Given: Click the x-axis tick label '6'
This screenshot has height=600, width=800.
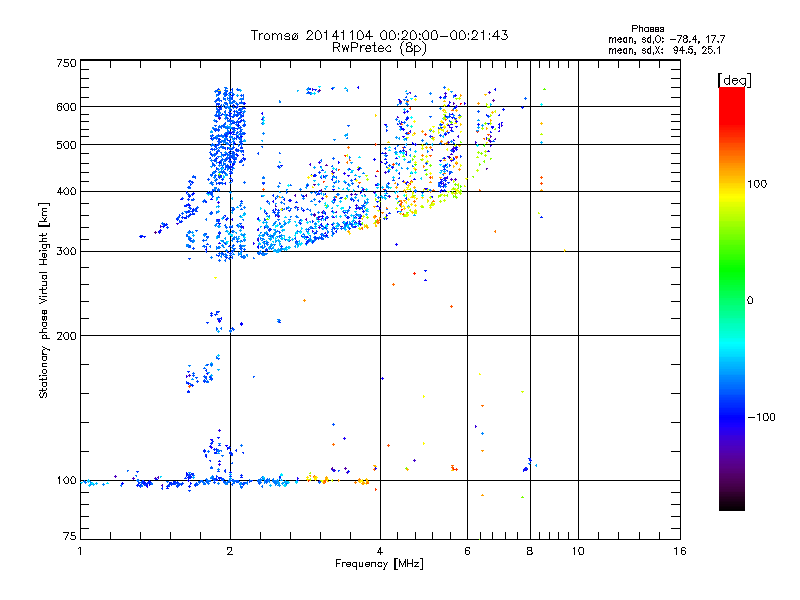Looking at the screenshot, I should tap(467, 551).
